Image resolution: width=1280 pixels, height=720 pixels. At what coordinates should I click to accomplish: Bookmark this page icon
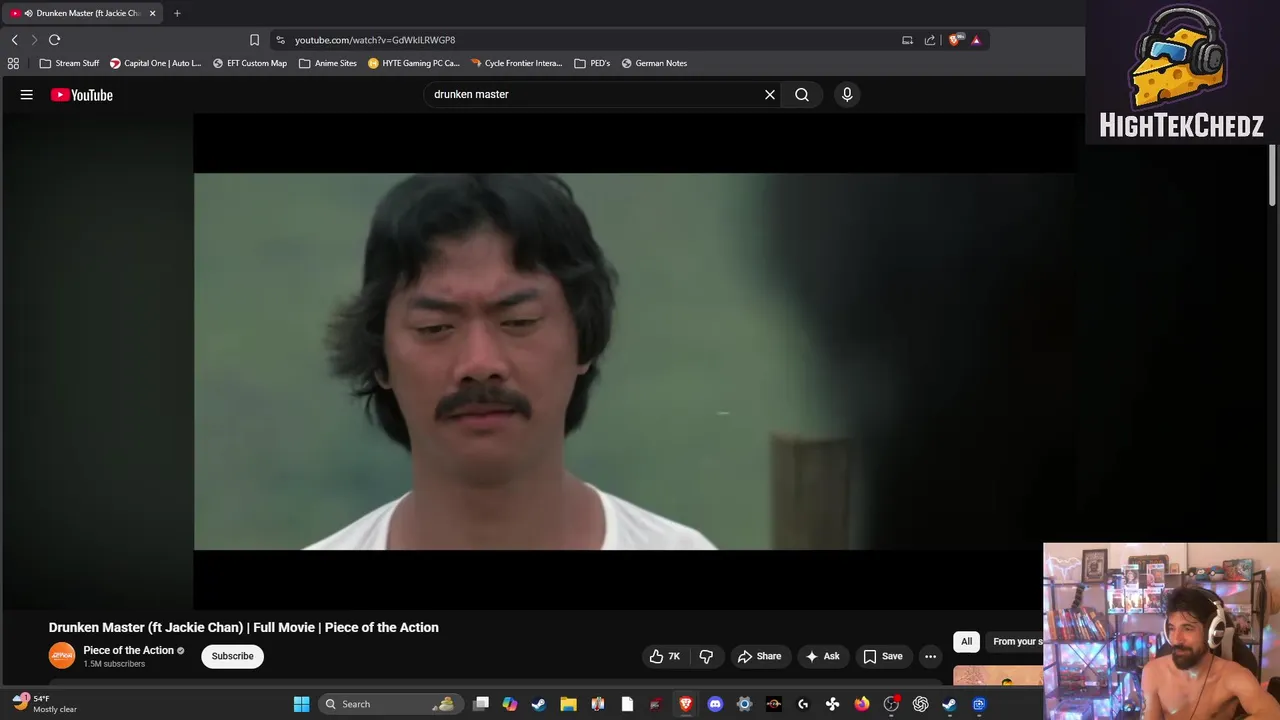coord(254,40)
